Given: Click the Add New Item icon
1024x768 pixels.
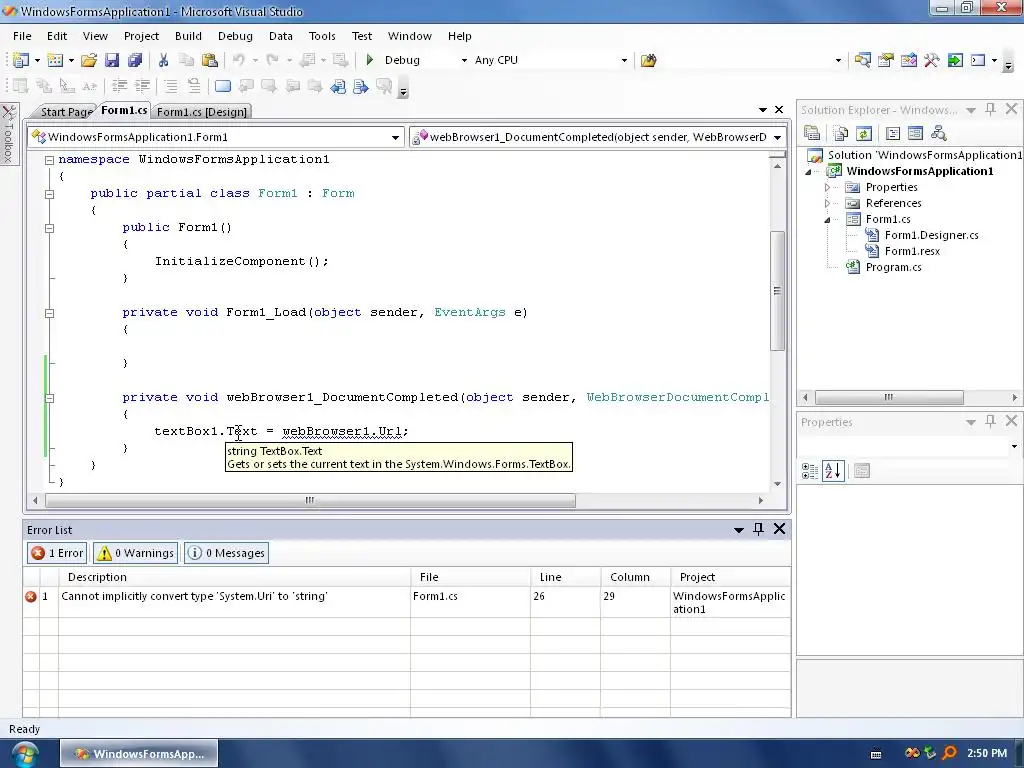Looking at the screenshot, I should click(x=56, y=60).
